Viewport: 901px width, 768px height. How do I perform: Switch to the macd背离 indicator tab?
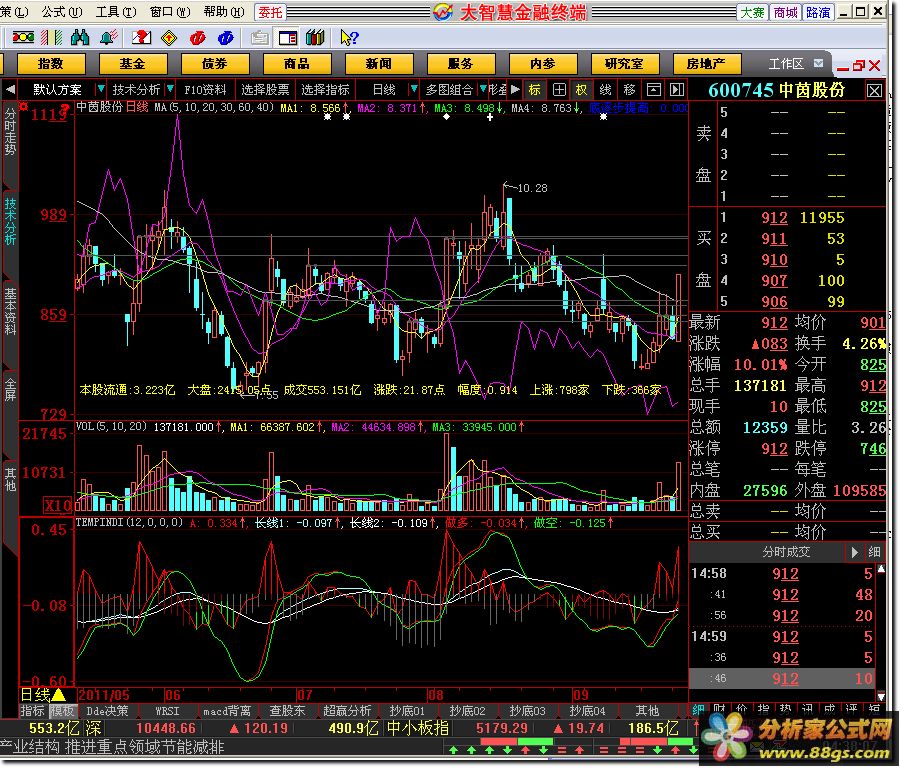click(x=227, y=711)
